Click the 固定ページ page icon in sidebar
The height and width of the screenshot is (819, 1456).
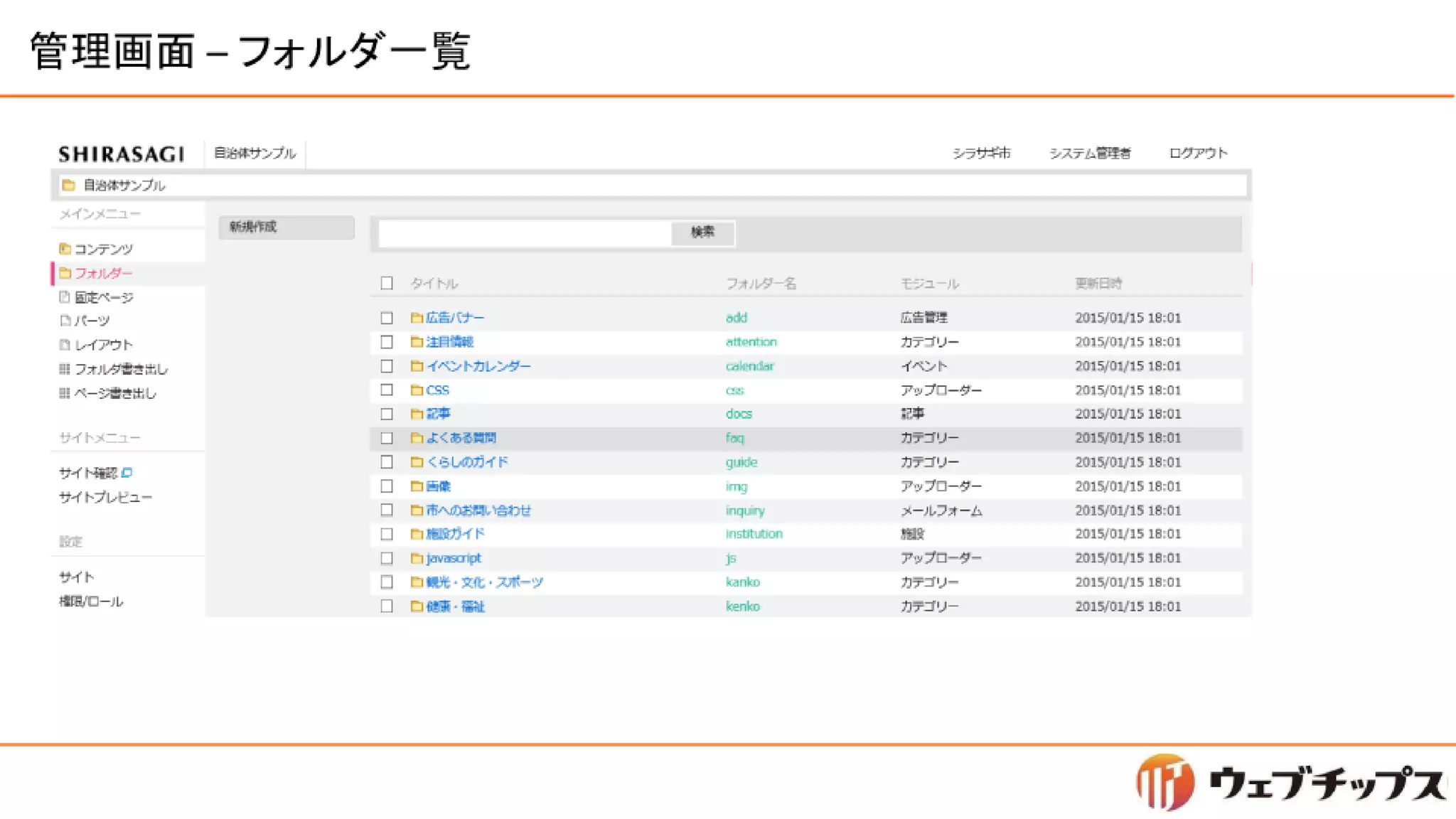65,297
